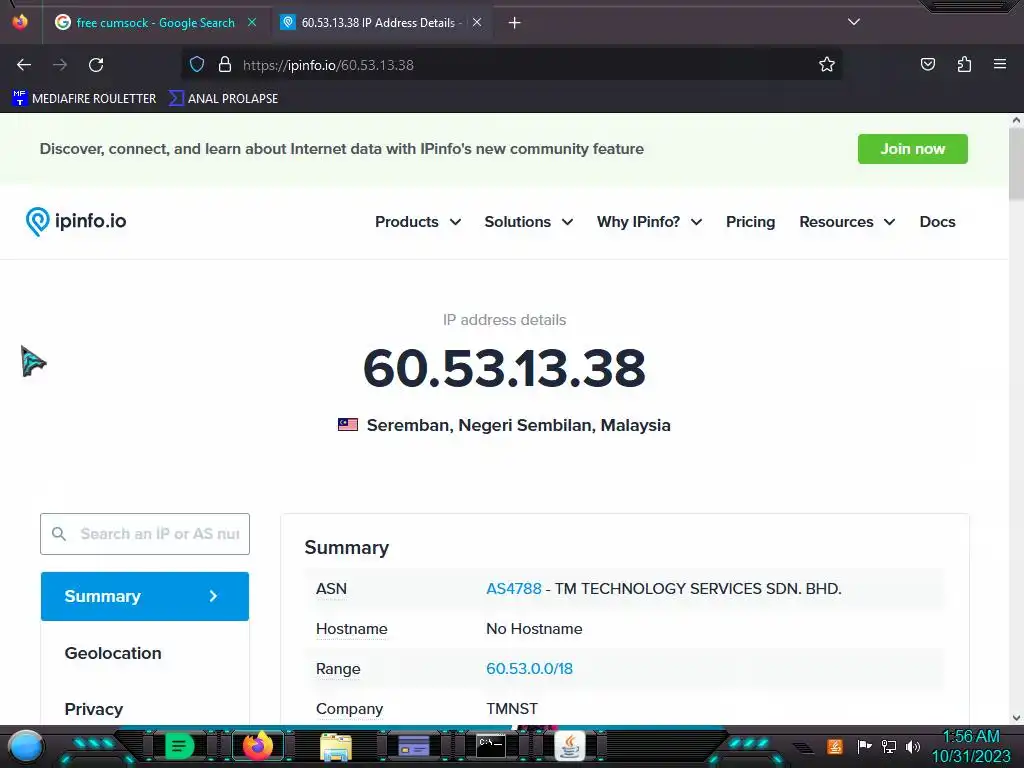1024x768 pixels.
Task: Open the extensions puzzle icon
Action: tap(964, 64)
